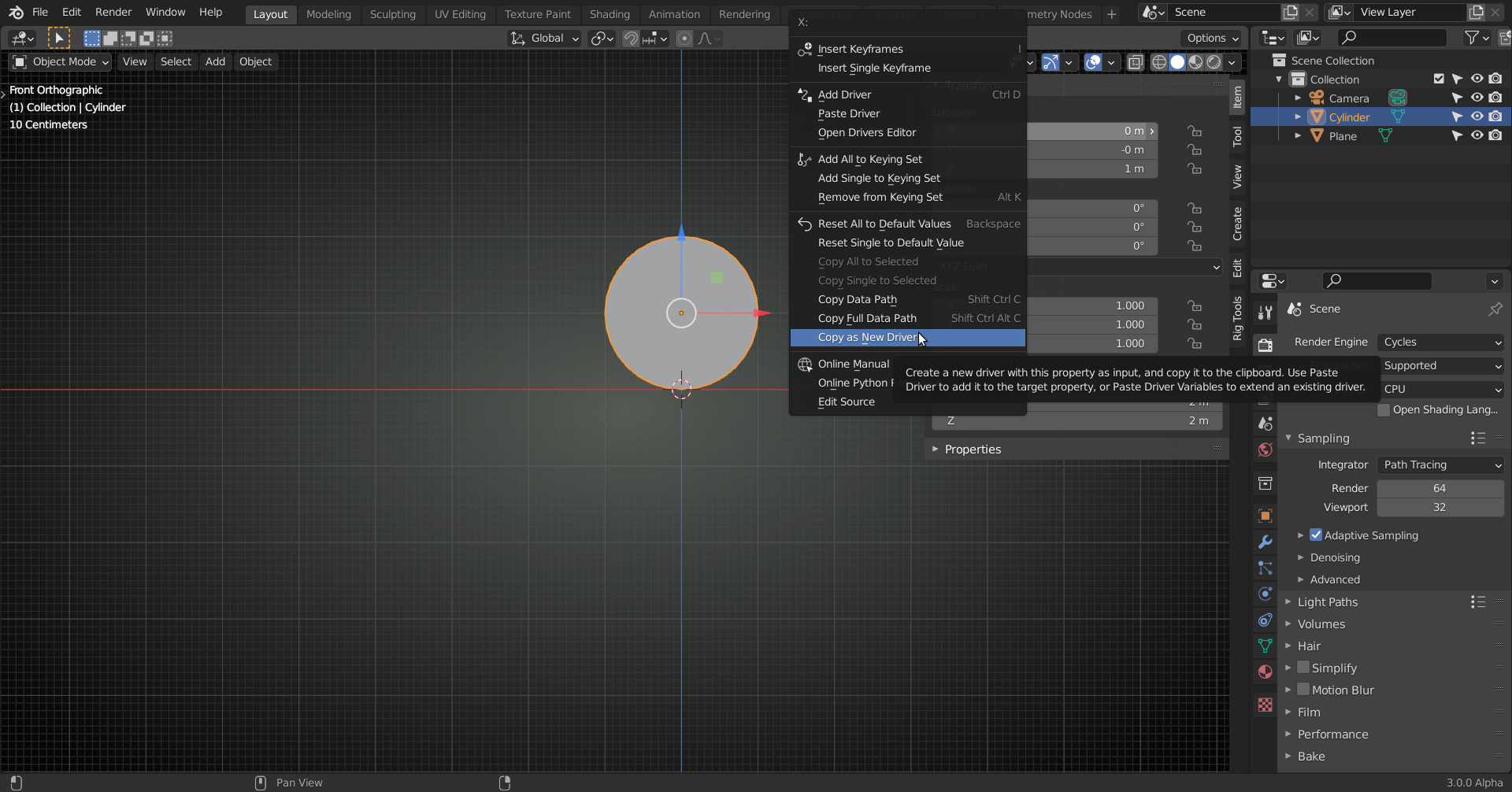1512x792 pixels.
Task: Pin the Scene properties context
Action: [x=1495, y=309]
